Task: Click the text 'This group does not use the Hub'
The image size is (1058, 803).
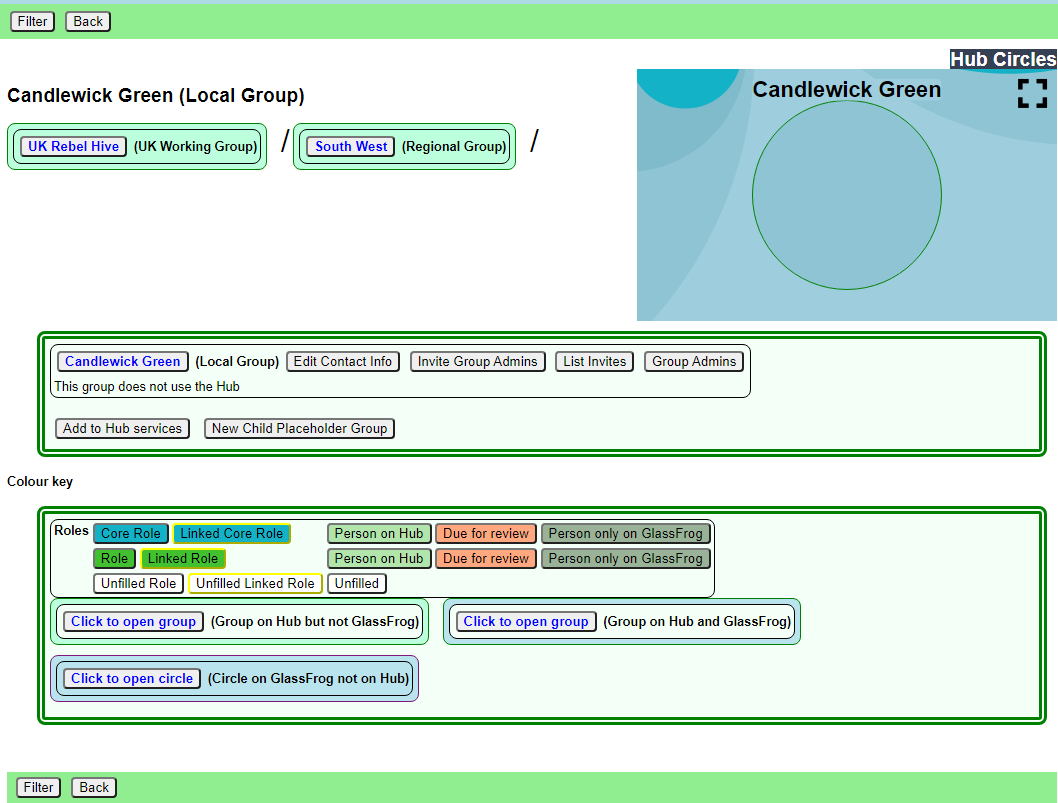Action: point(147,387)
